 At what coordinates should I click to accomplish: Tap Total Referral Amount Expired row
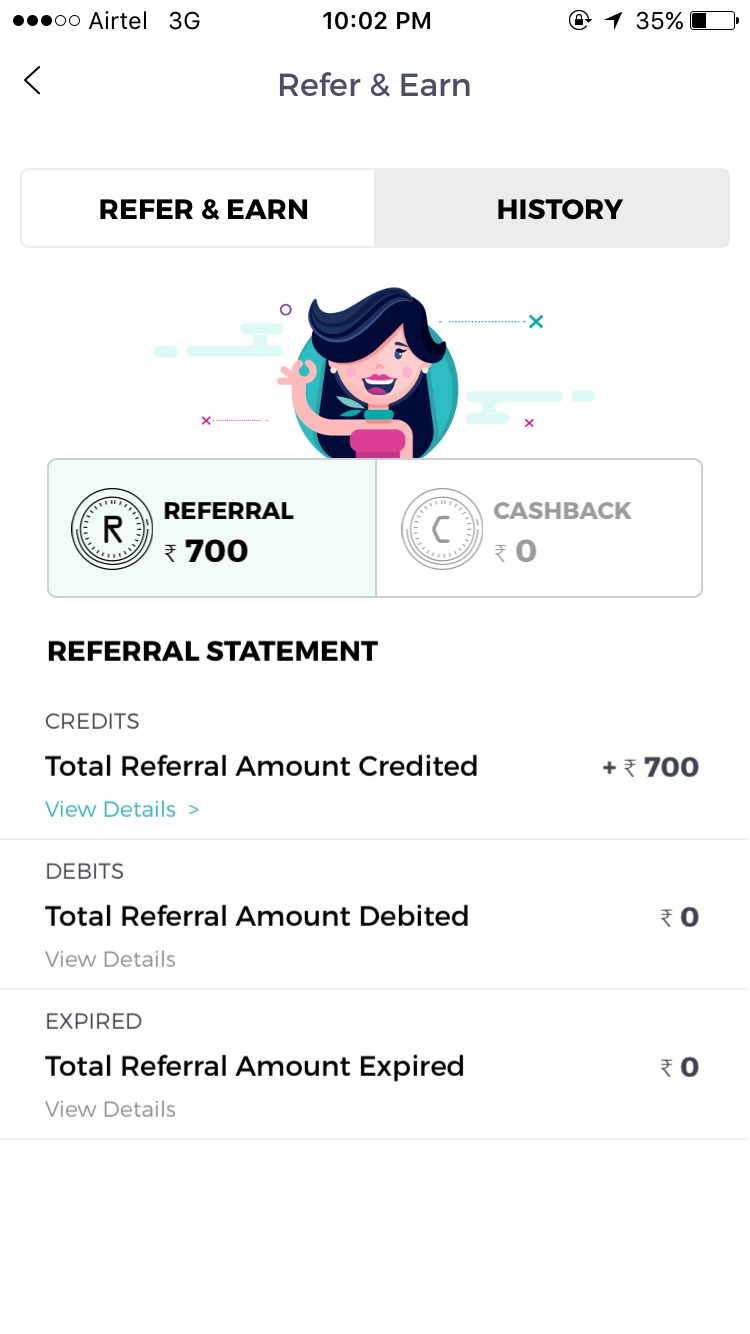click(255, 1066)
